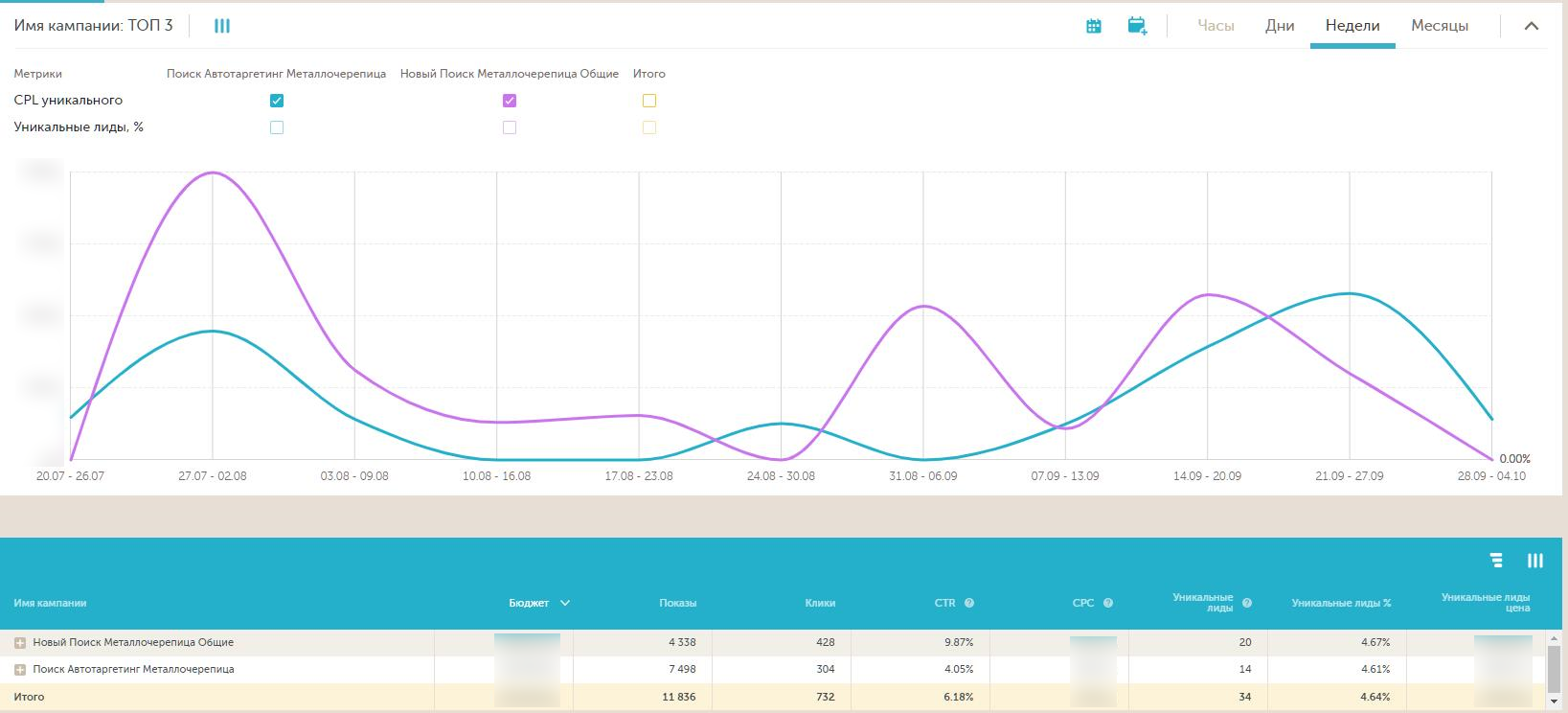
Task: Switch to the Месяцы tab
Action: 1439,26
